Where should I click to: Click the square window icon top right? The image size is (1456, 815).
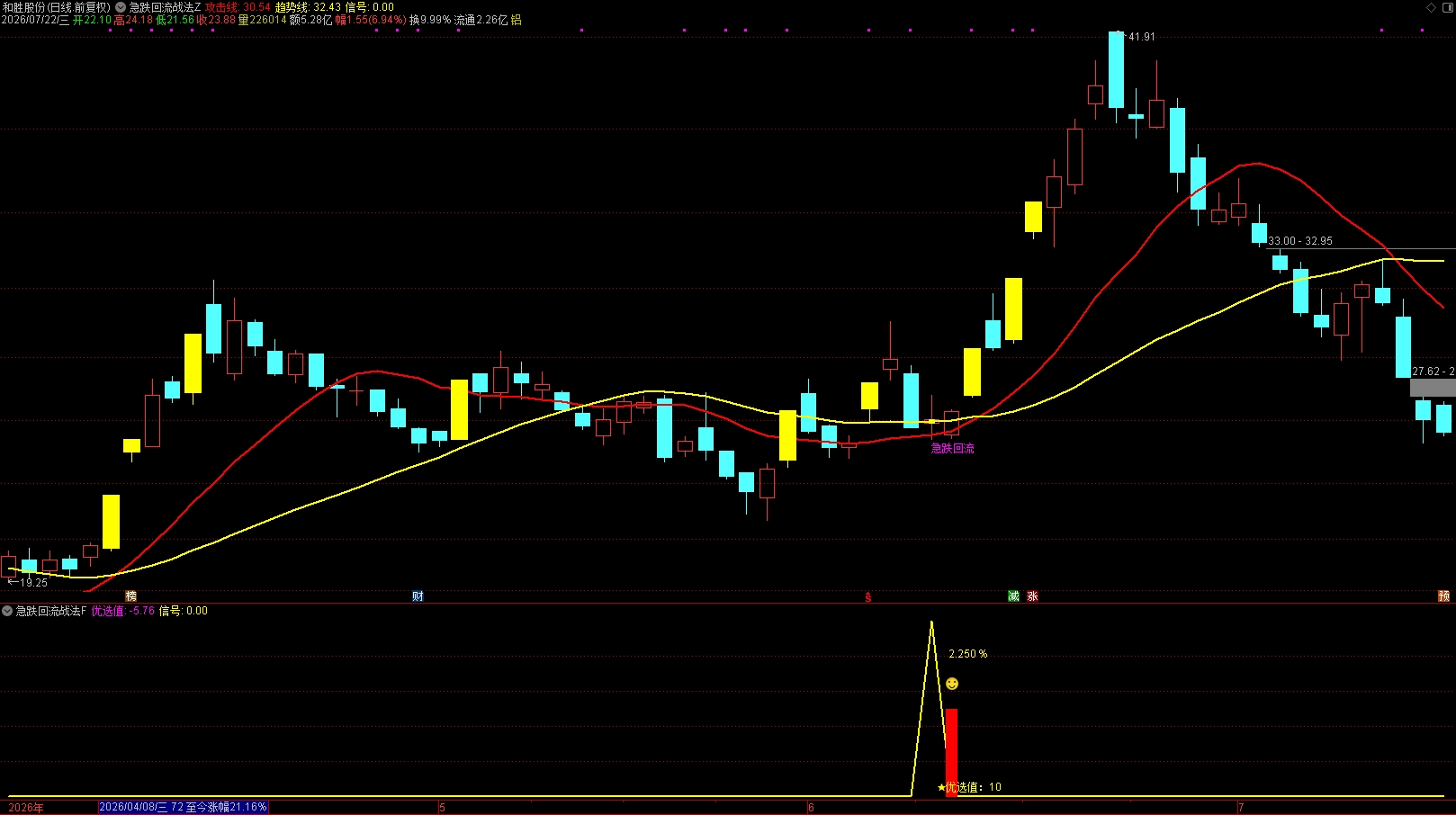pyautogui.click(x=1448, y=7)
